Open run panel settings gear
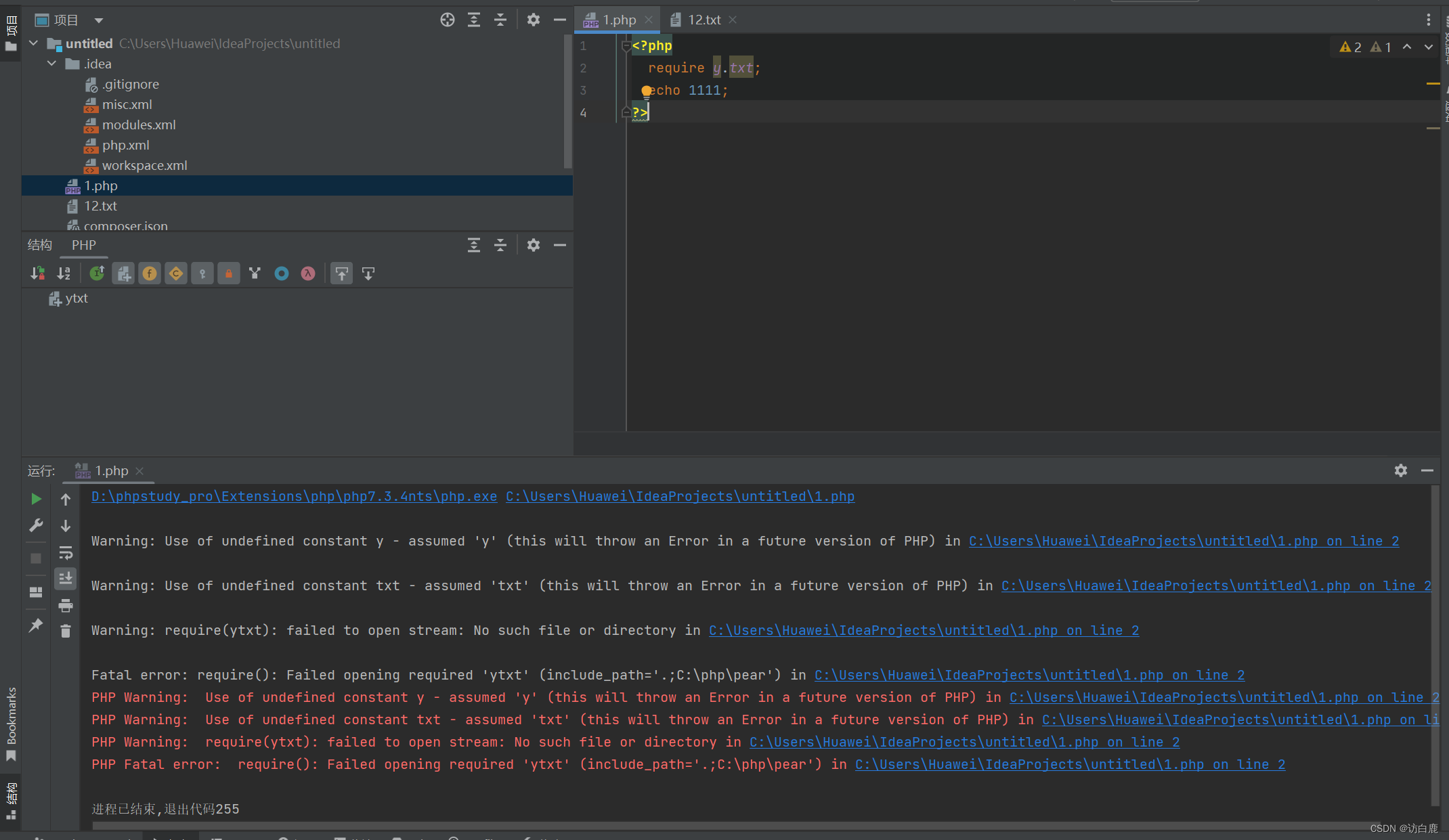 point(1400,470)
